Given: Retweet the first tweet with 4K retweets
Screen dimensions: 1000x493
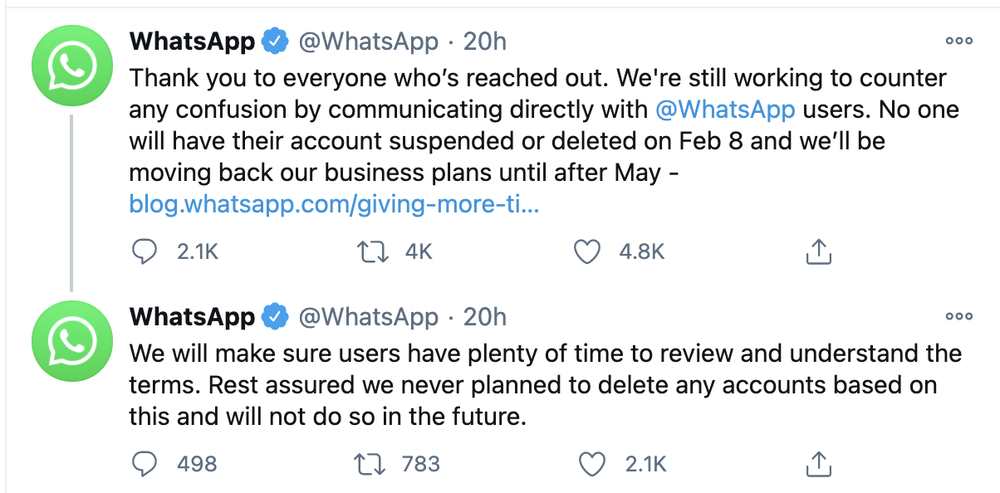Looking at the screenshot, I should click(372, 252).
